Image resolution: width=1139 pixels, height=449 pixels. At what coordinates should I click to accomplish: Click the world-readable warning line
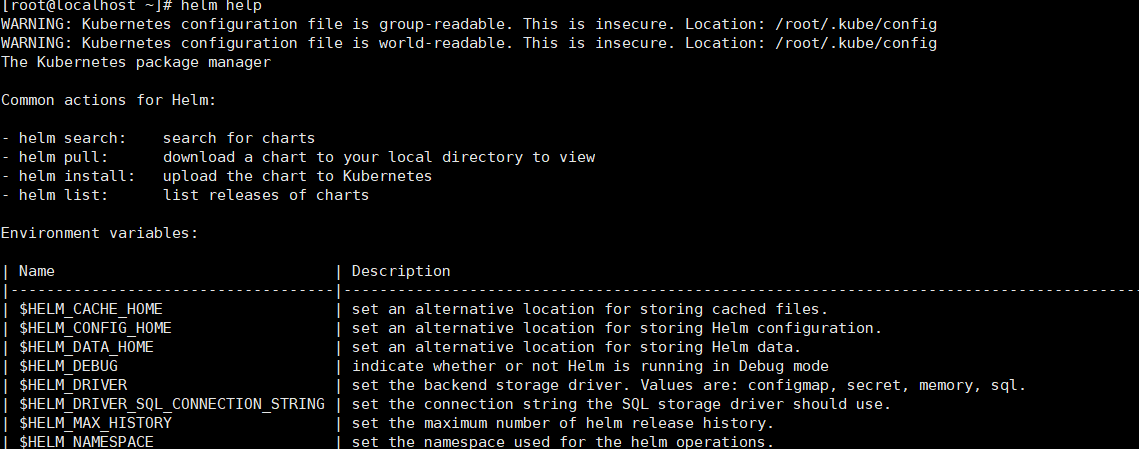pos(469,43)
